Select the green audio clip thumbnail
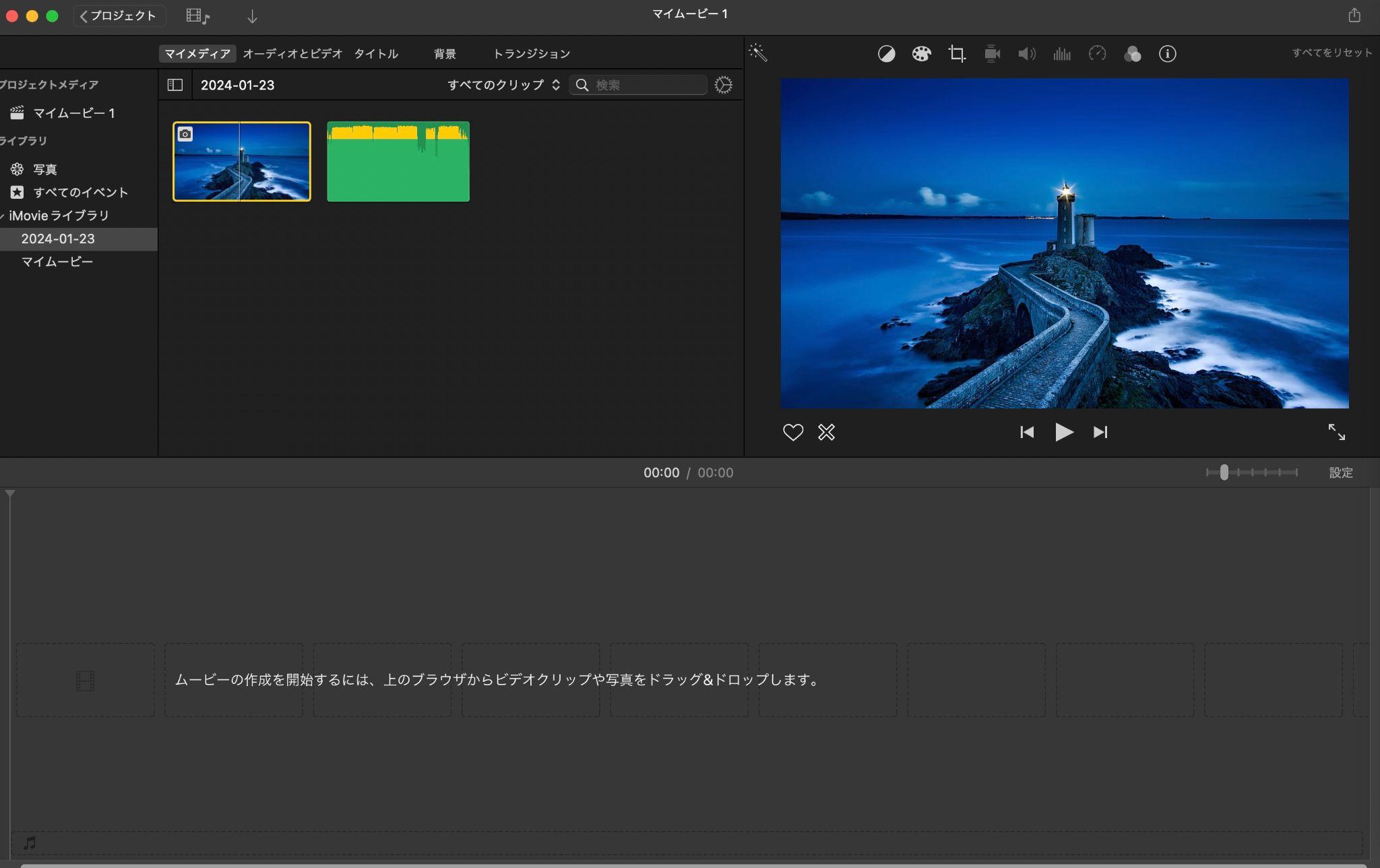The image size is (1380, 868). pyautogui.click(x=398, y=162)
